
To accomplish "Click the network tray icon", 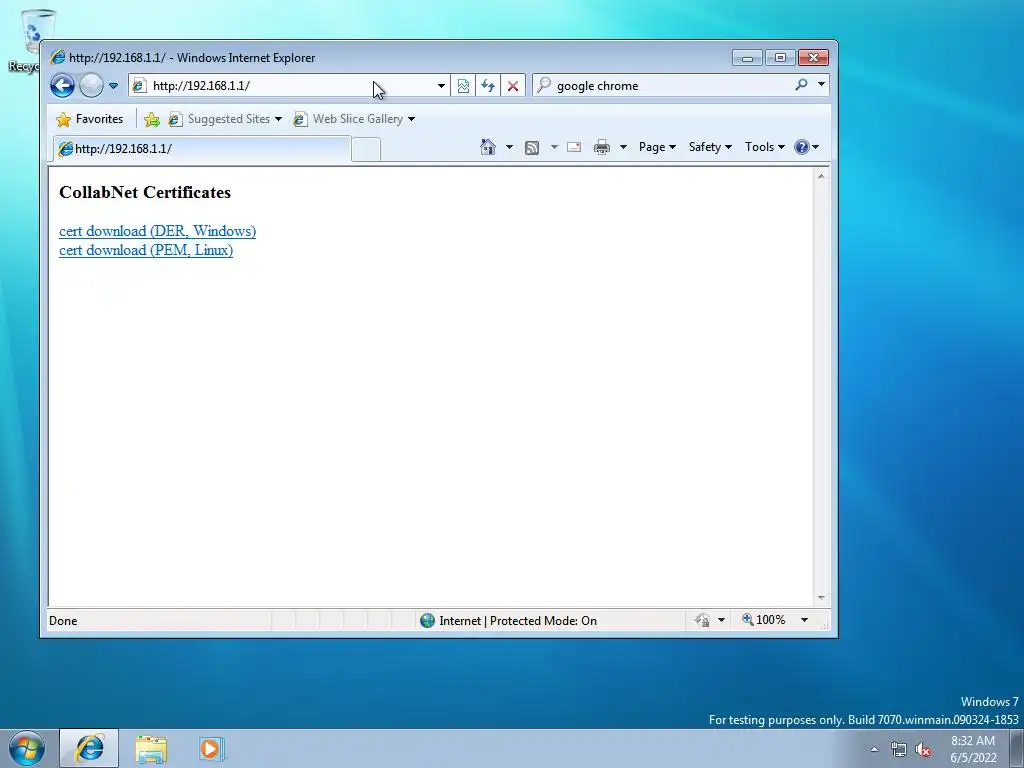I will tap(899, 750).
